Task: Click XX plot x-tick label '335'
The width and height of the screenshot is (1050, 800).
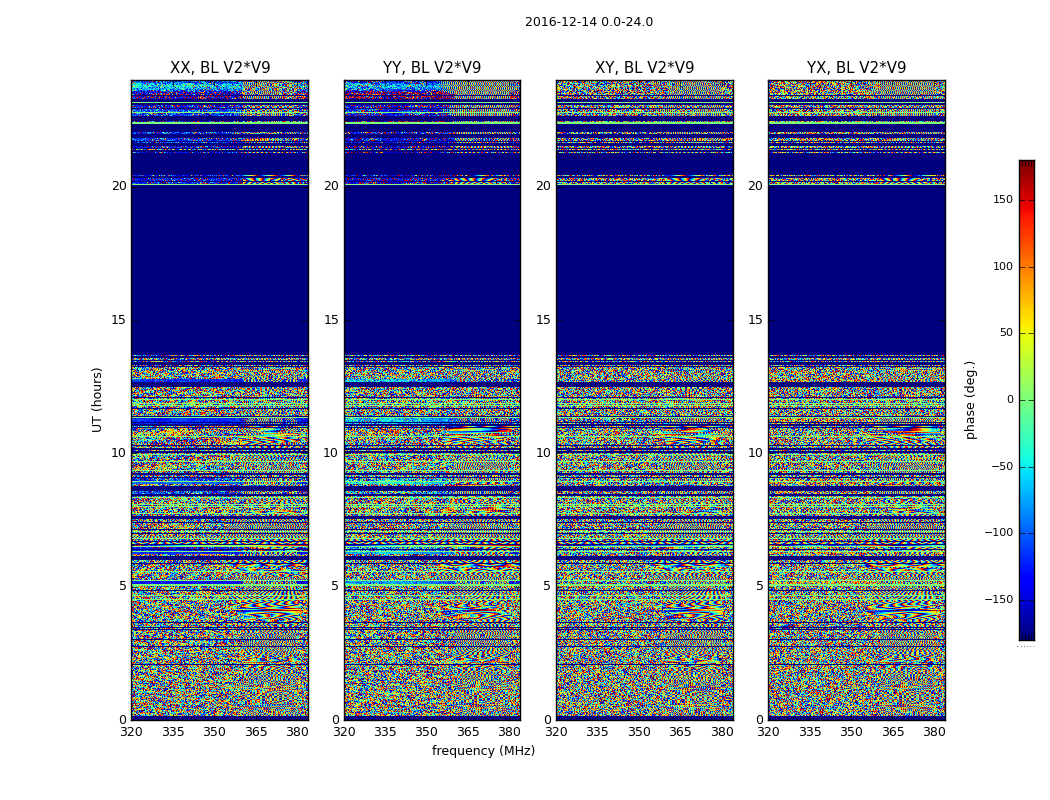Action: [173, 732]
